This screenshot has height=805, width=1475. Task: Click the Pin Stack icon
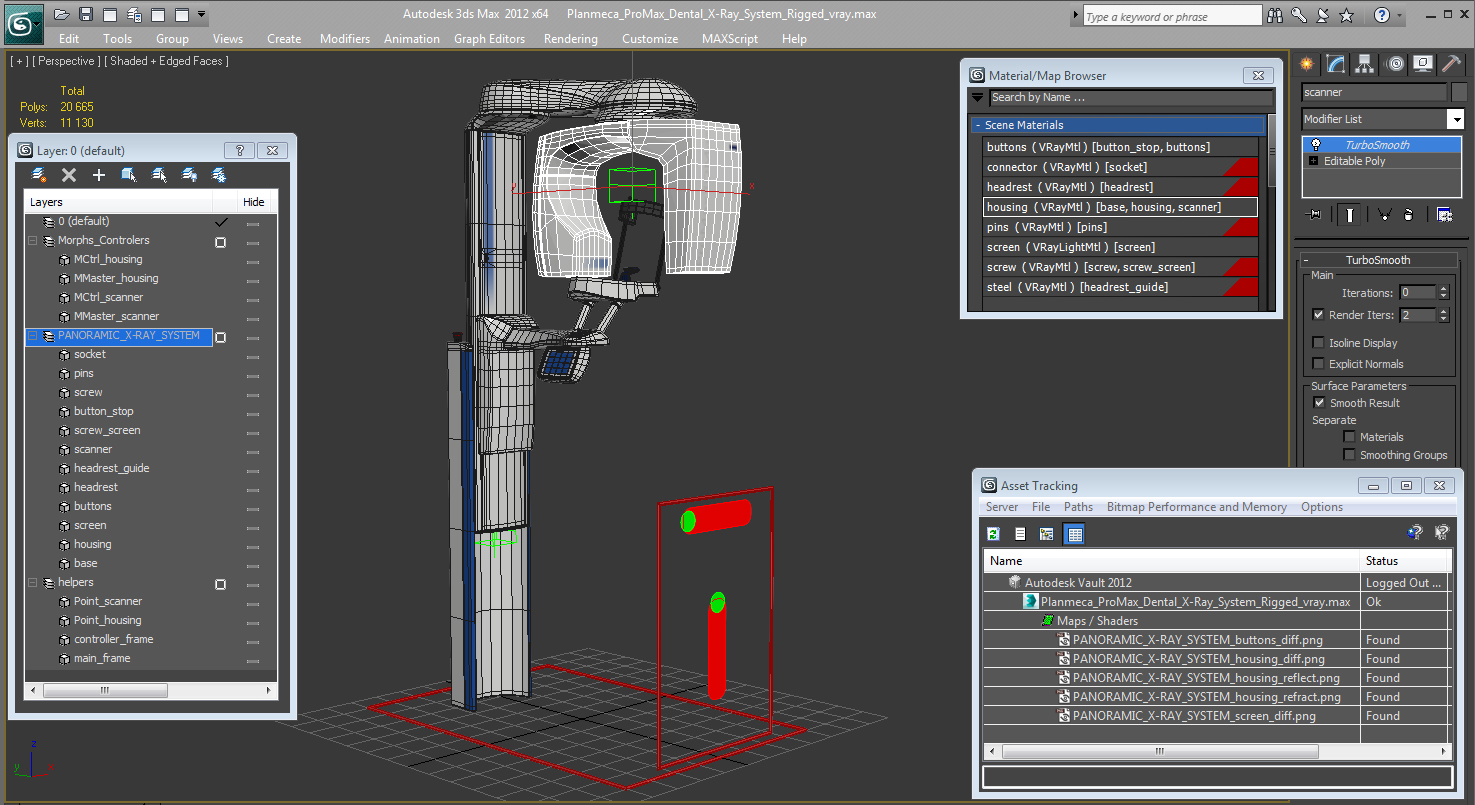pos(1314,214)
